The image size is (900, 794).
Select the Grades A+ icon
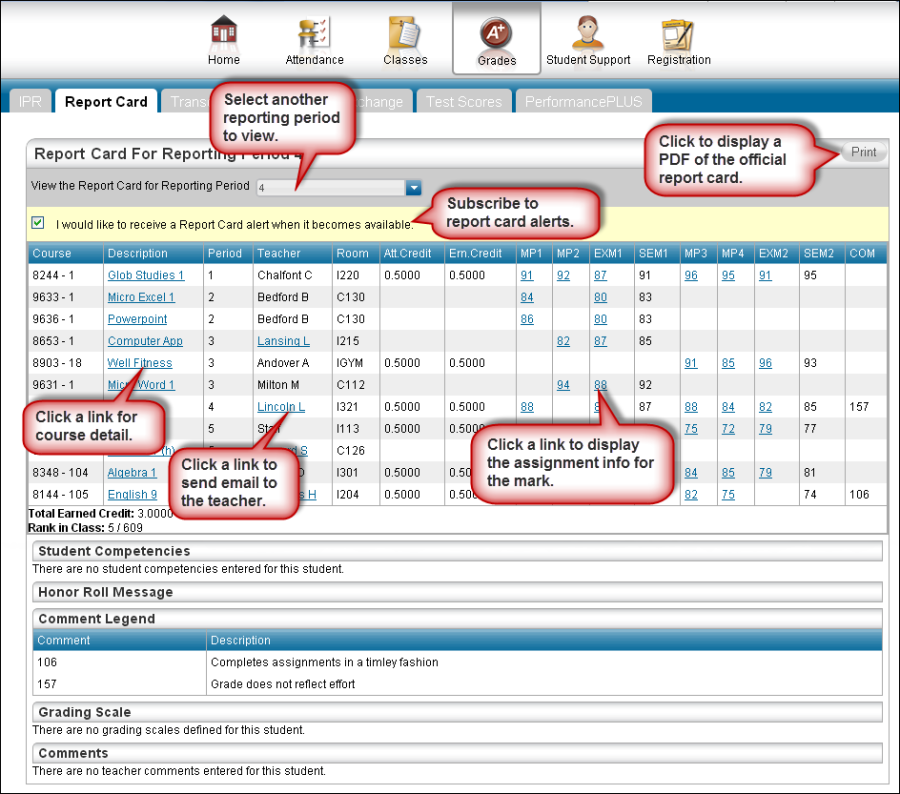[x=496, y=35]
